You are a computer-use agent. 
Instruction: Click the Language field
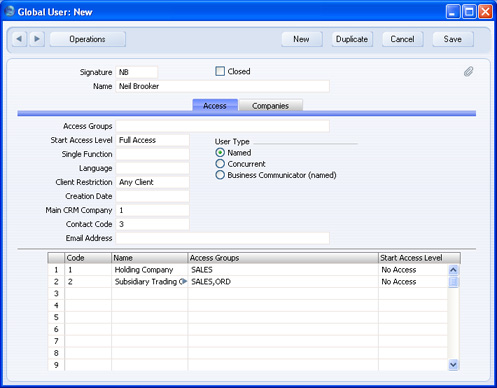pos(152,168)
